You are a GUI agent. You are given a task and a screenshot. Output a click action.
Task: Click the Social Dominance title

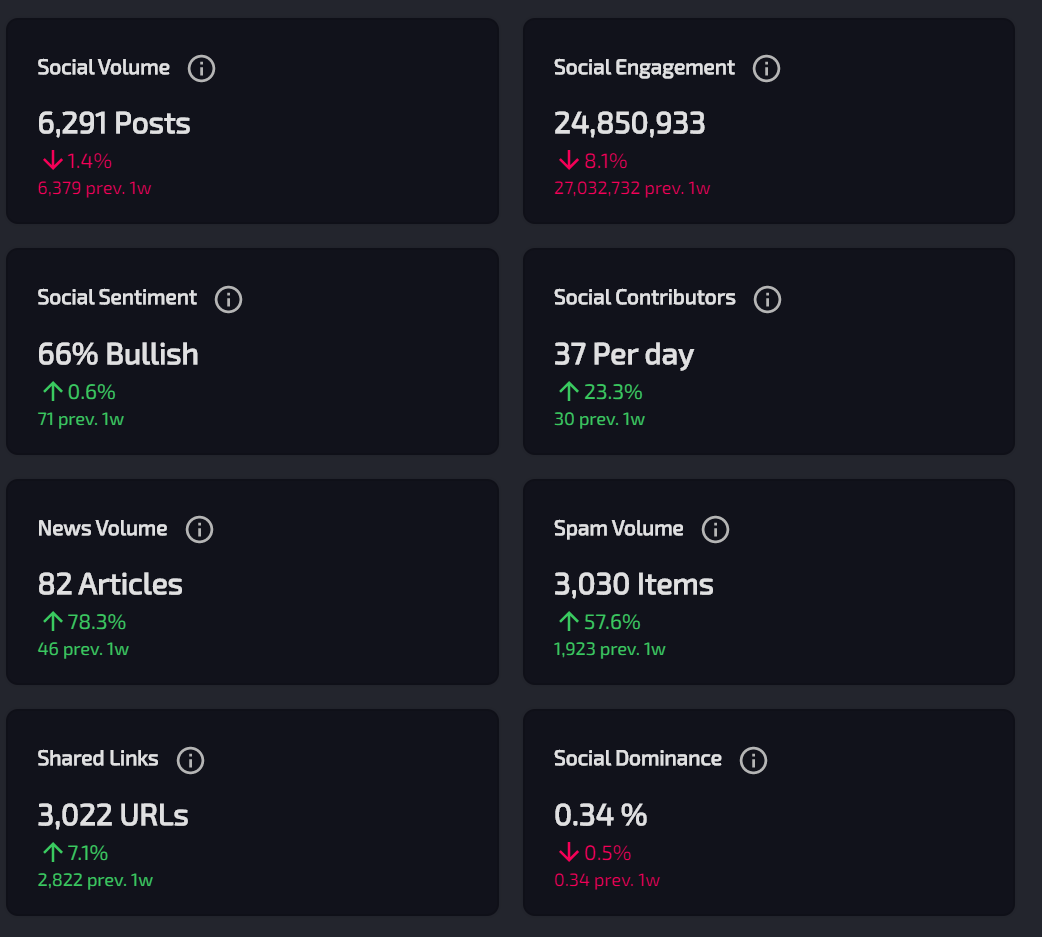[x=638, y=759]
